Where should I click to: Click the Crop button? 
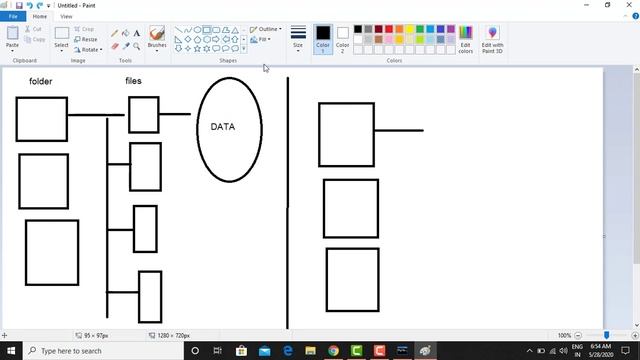pyautogui.click(x=84, y=29)
